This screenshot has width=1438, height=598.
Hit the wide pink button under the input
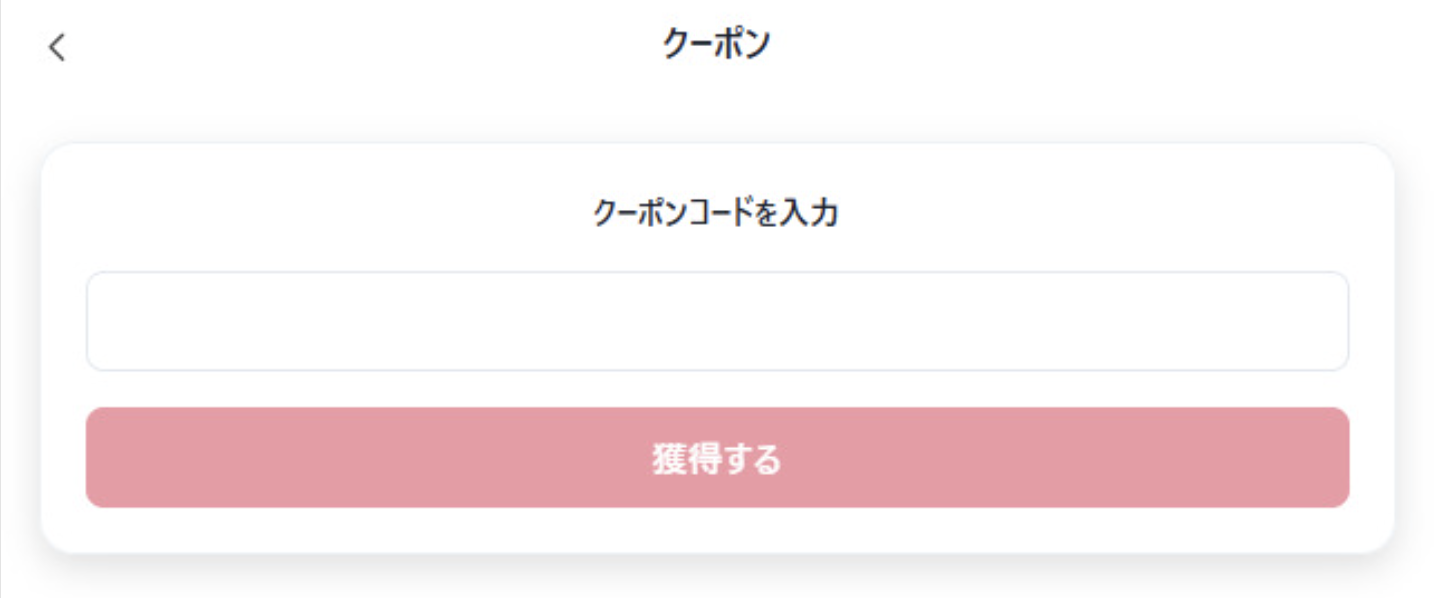click(x=717, y=458)
